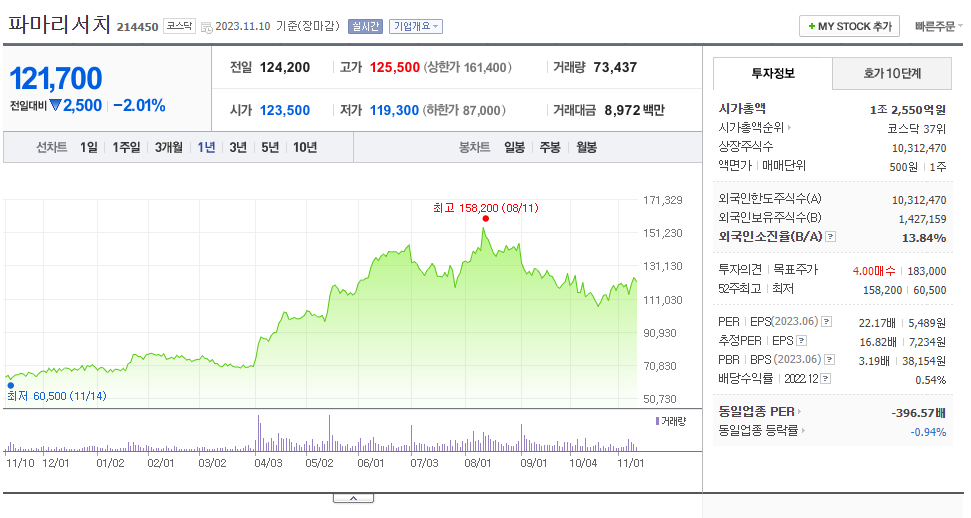Click the stock code 214450
Viewport: 971px width, 518px height.
pyautogui.click(x=137, y=27)
